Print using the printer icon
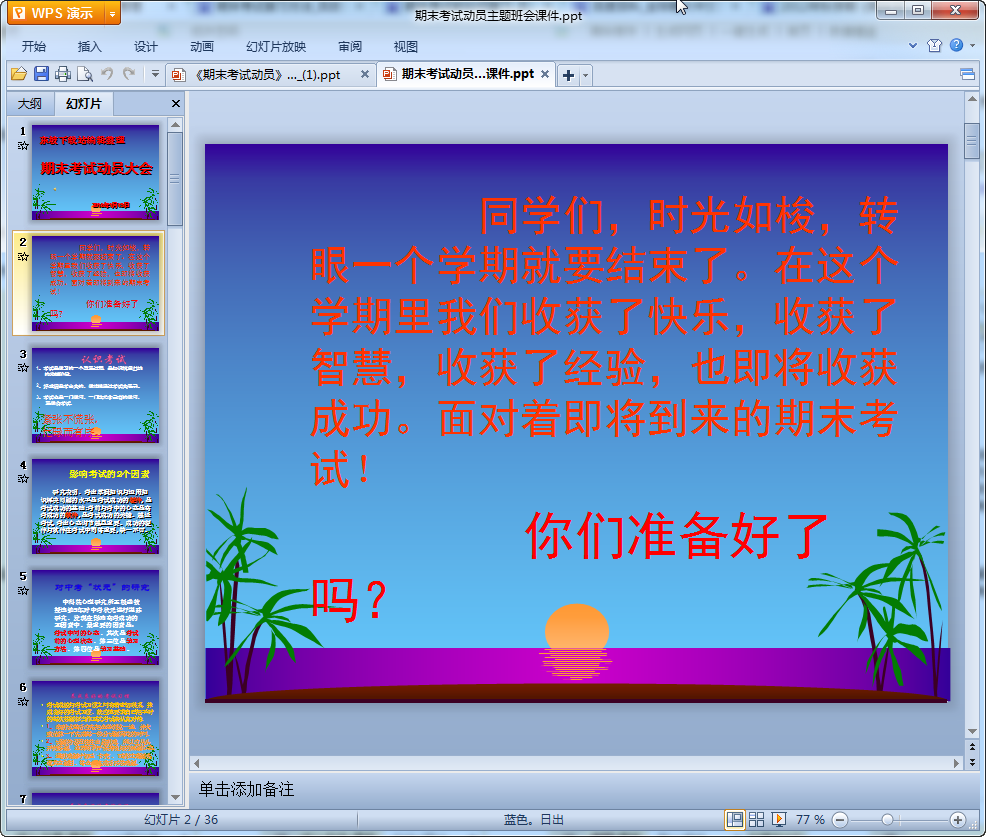This screenshot has width=986, height=837. tap(62, 74)
